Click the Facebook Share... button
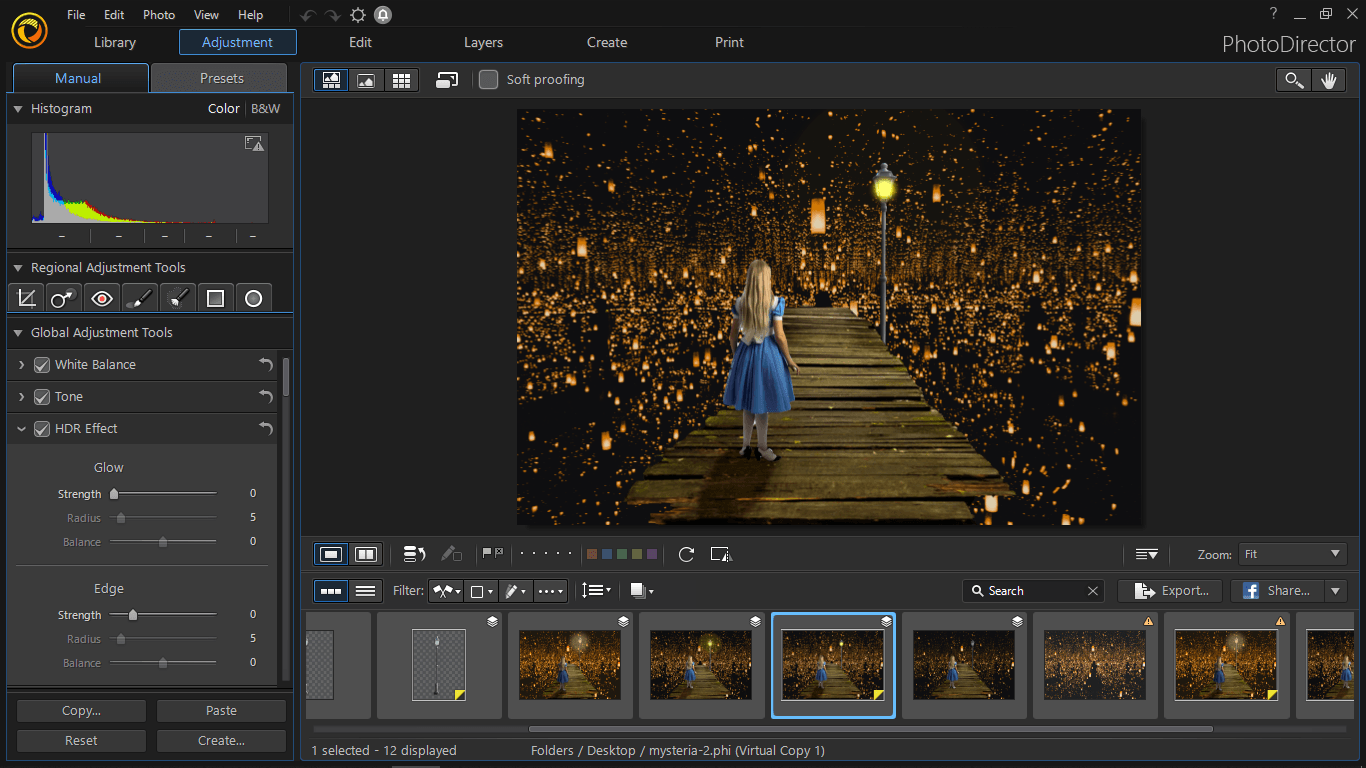 tap(1277, 591)
